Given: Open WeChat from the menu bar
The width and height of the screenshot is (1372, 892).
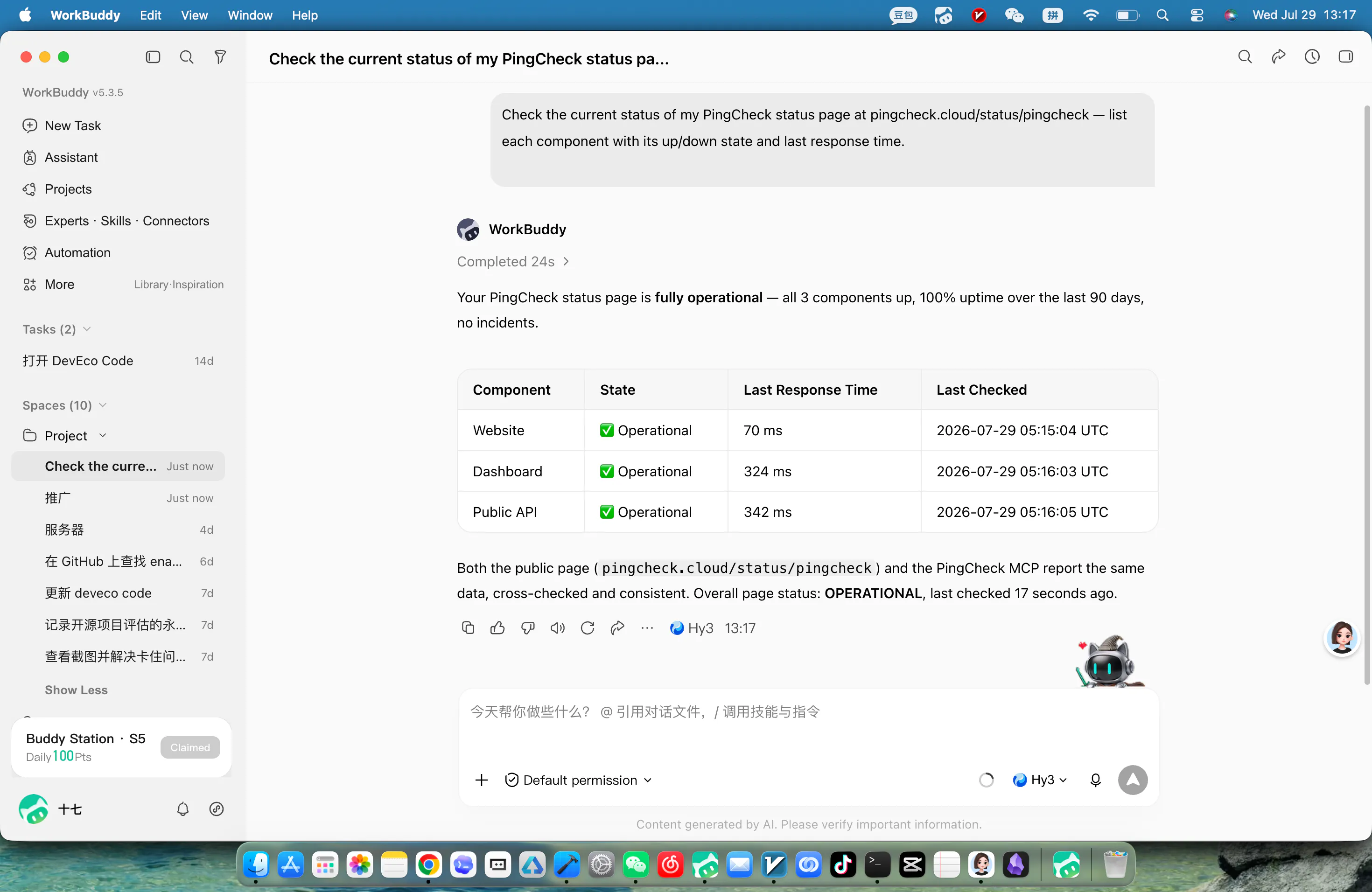Looking at the screenshot, I should tap(1014, 15).
